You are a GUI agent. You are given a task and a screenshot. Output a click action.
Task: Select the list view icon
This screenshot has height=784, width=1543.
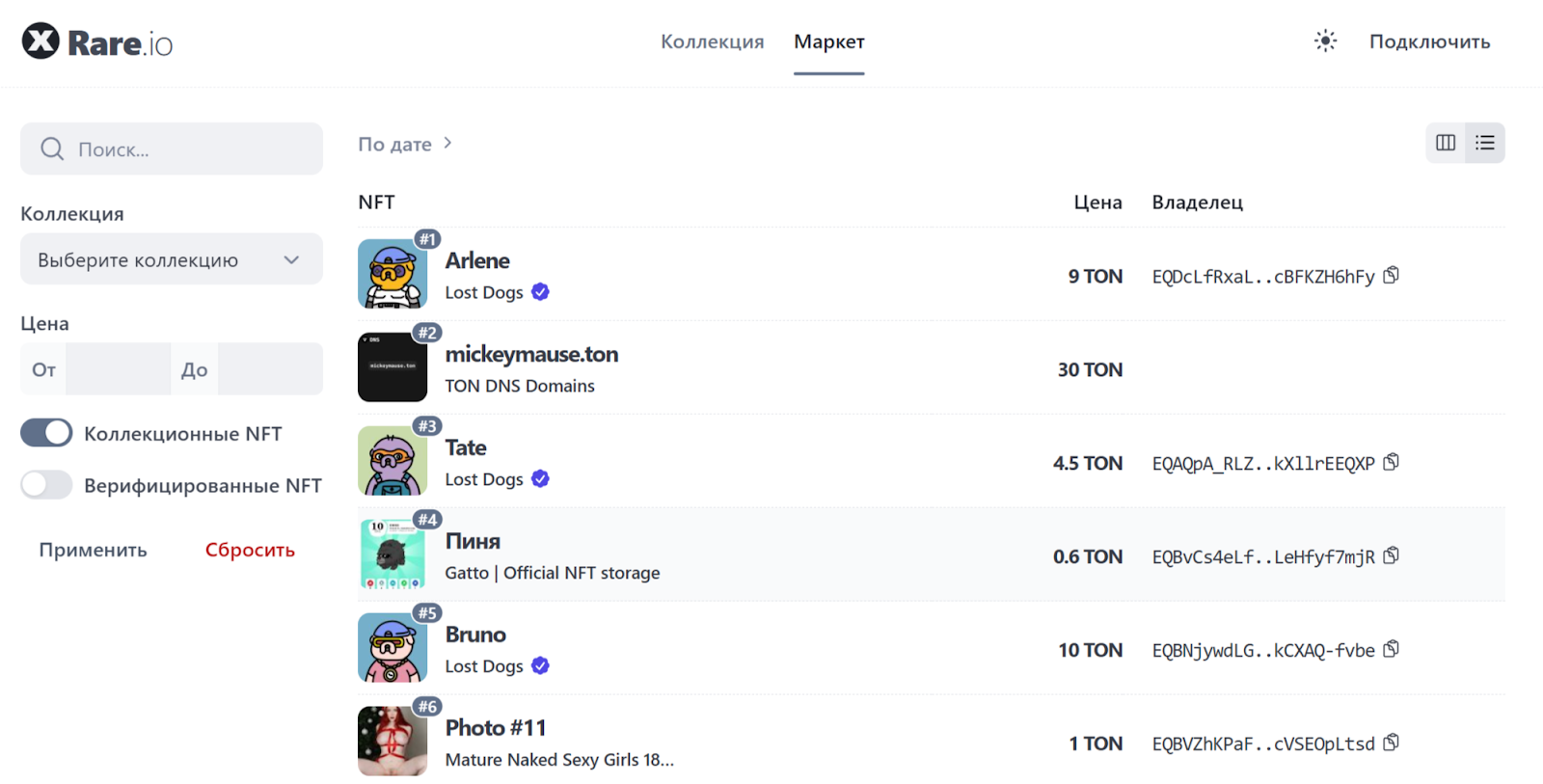pos(1484,143)
